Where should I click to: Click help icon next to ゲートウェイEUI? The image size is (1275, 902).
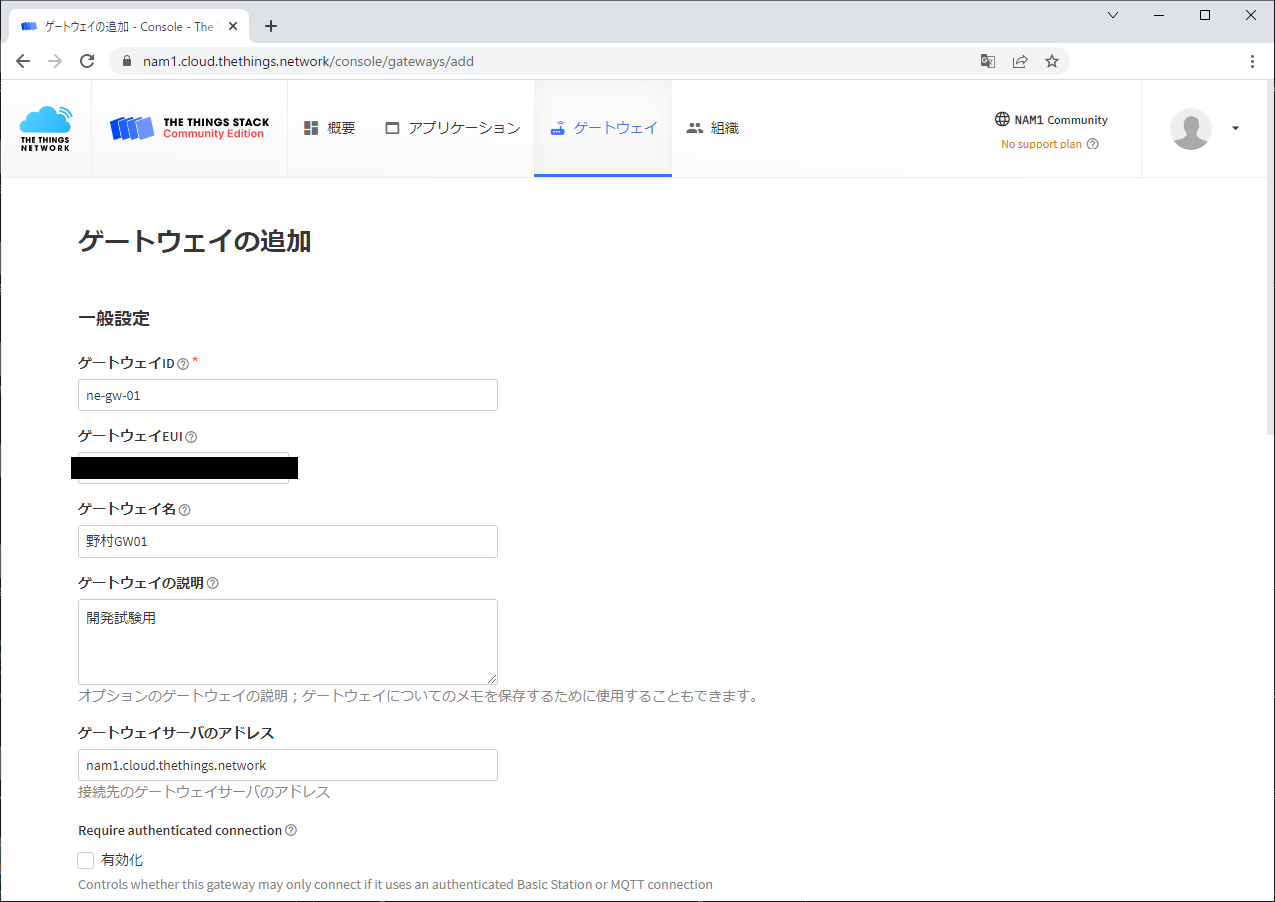(x=191, y=437)
